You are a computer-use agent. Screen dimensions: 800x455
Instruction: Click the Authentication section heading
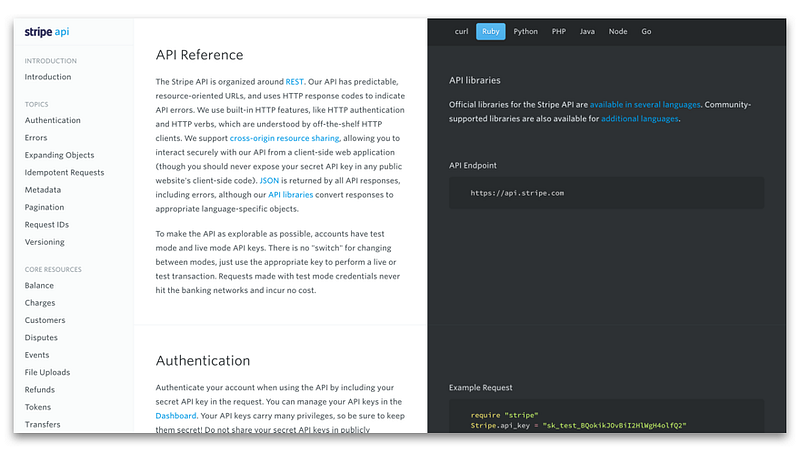(x=203, y=361)
